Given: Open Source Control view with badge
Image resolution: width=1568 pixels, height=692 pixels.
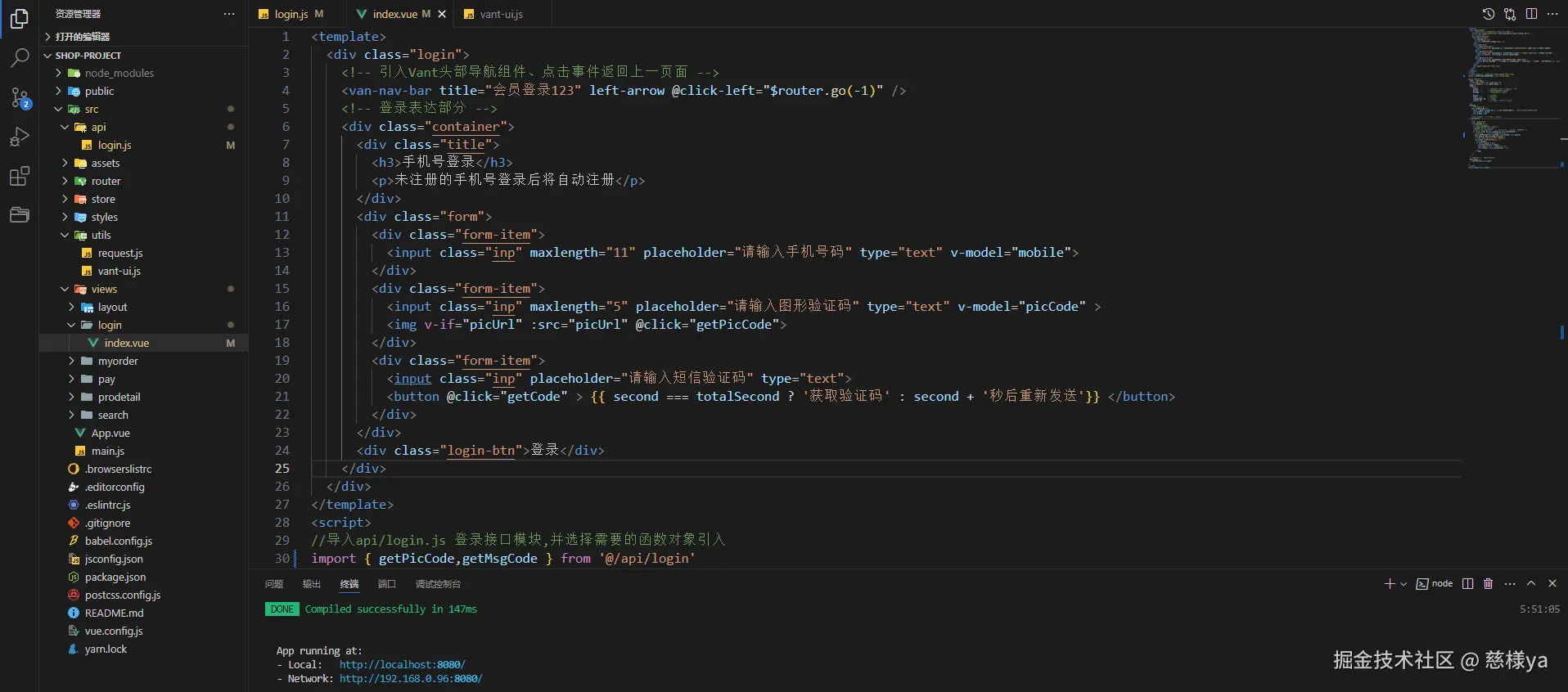Looking at the screenshot, I should pyautogui.click(x=20, y=97).
